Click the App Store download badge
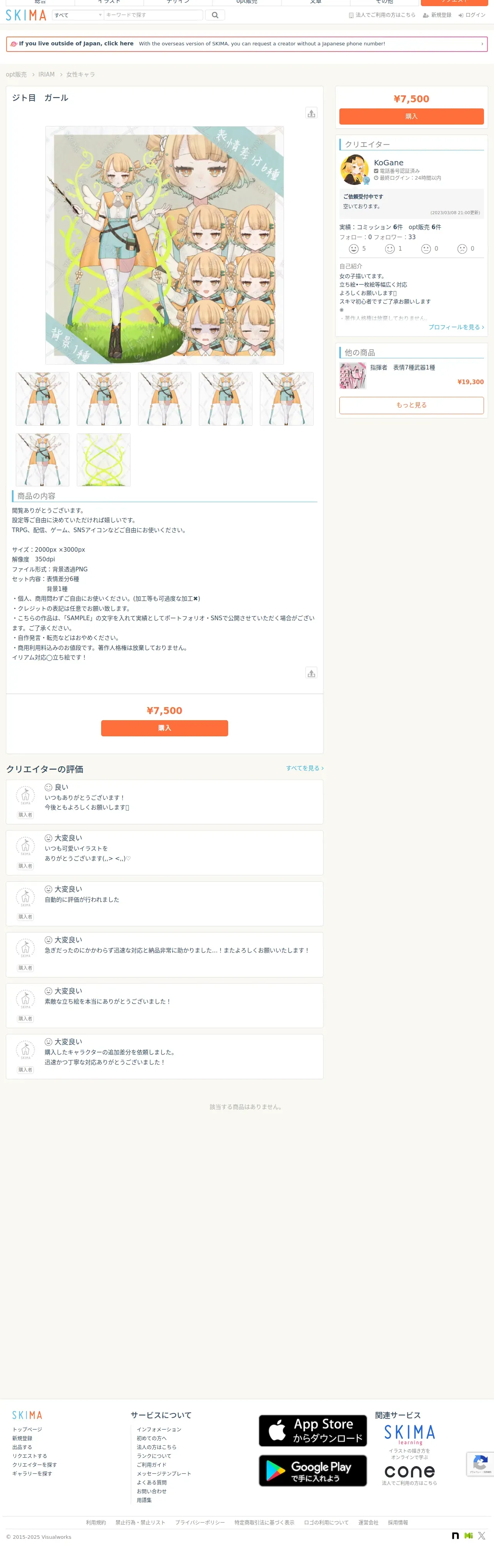The height and width of the screenshot is (1568, 494). tap(312, 1430)
